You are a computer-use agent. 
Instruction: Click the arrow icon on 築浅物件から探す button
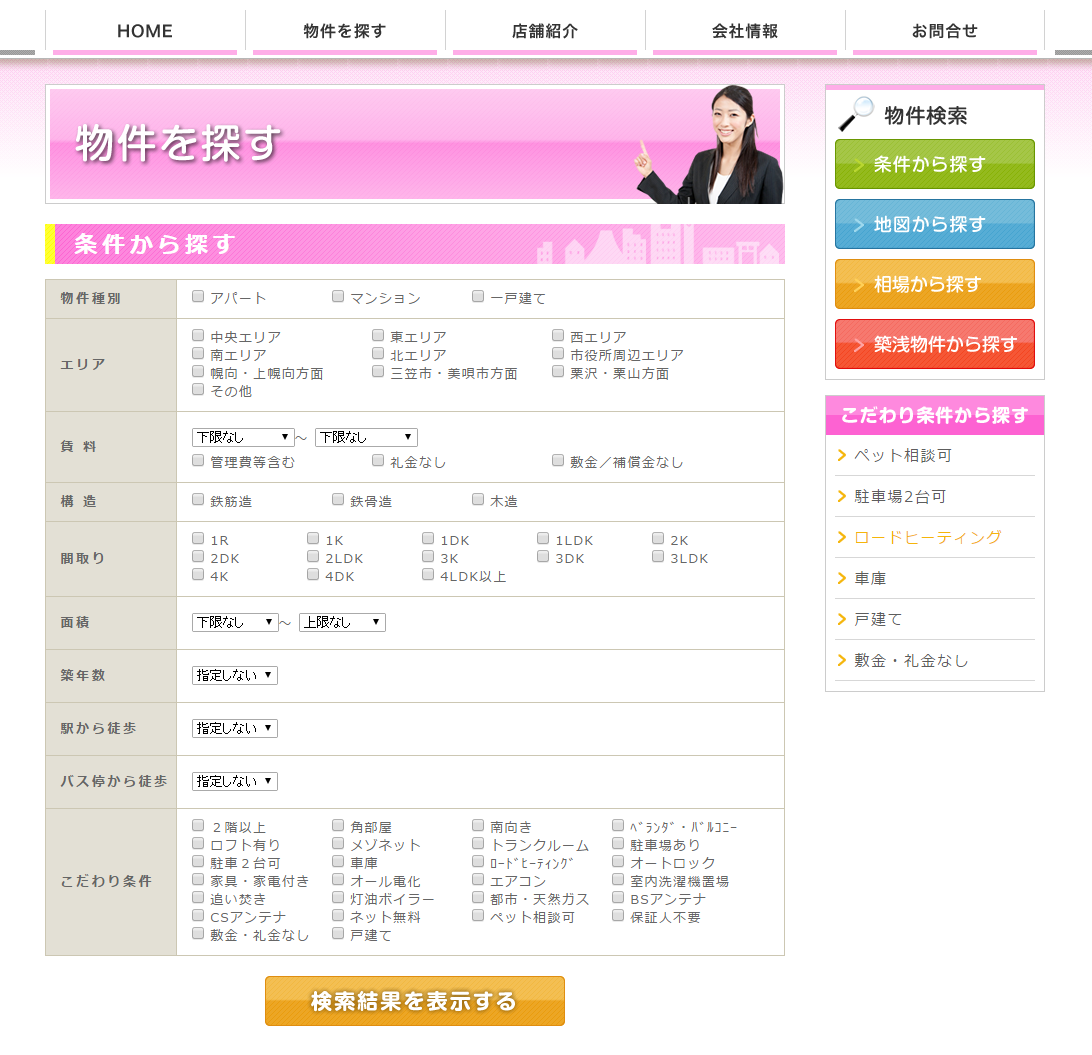pyautogui.click(x=858, y=345)
